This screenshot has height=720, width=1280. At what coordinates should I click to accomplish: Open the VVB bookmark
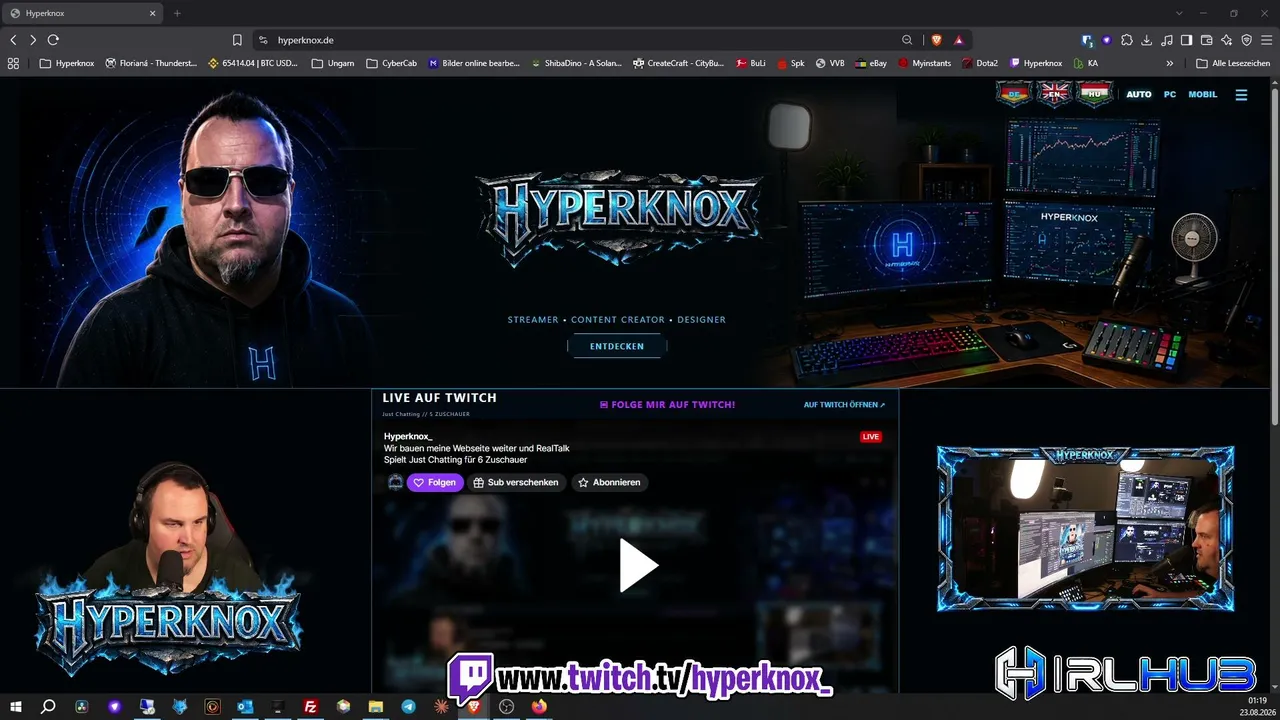[830, 63]
